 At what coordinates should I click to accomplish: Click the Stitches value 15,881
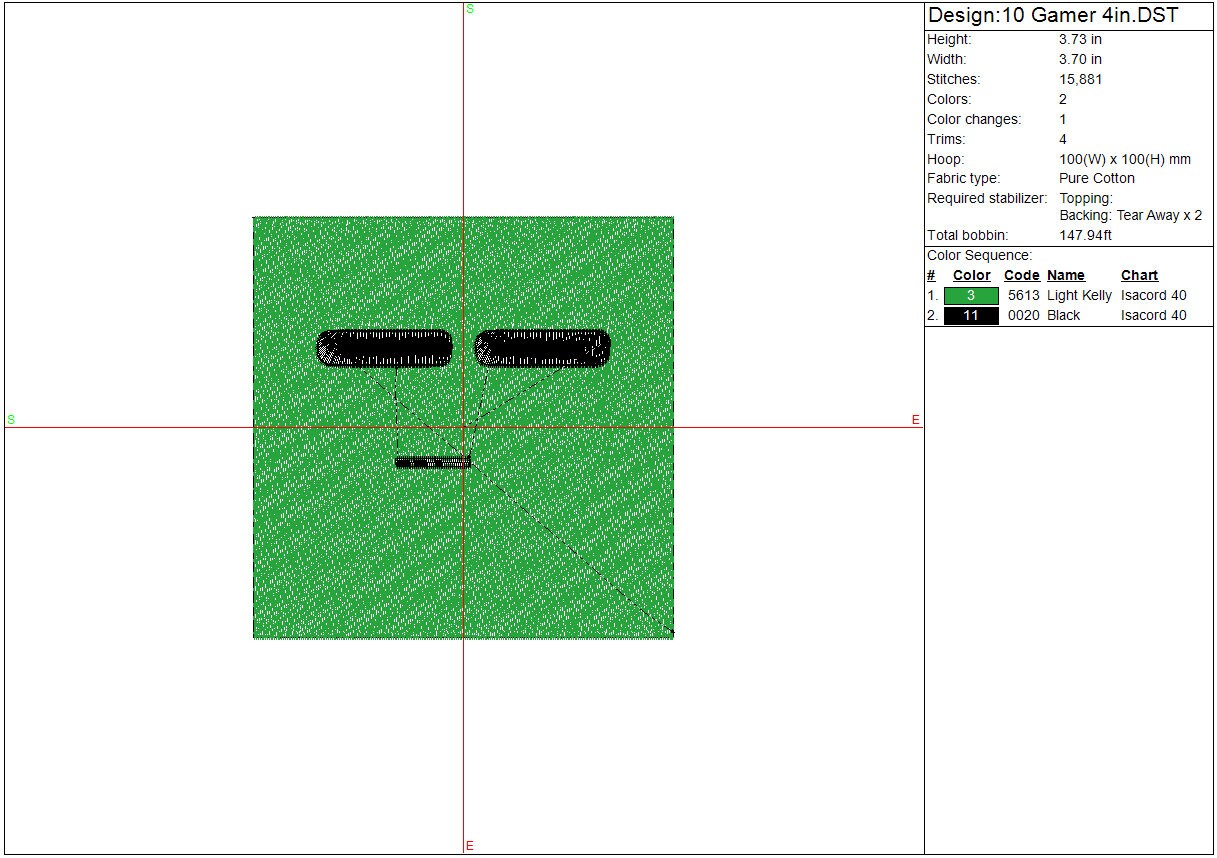coord(1080,80)
